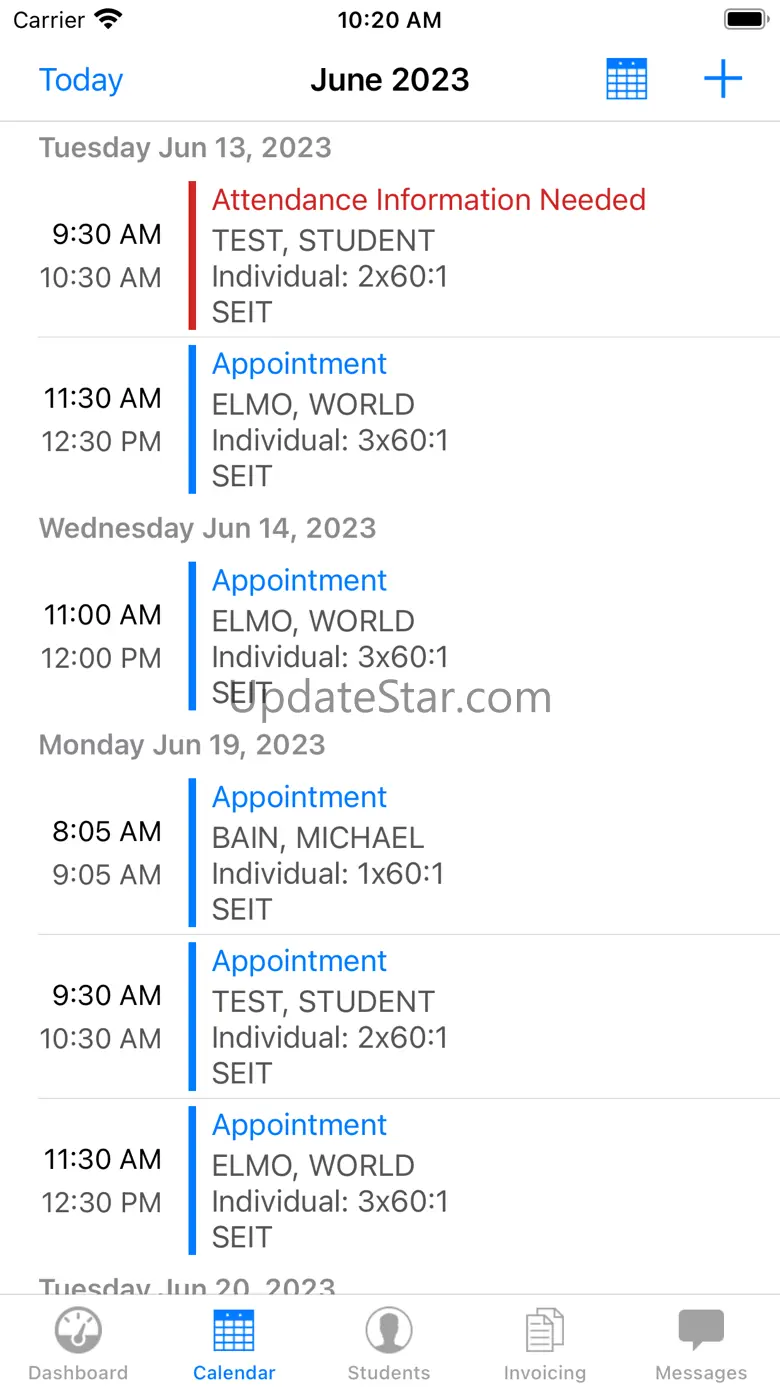Screen dimensions: 780x1387
Task: Open Jun 14 ELMO, WORLD 11:00 AM appointment
Action: coord(409,636)
